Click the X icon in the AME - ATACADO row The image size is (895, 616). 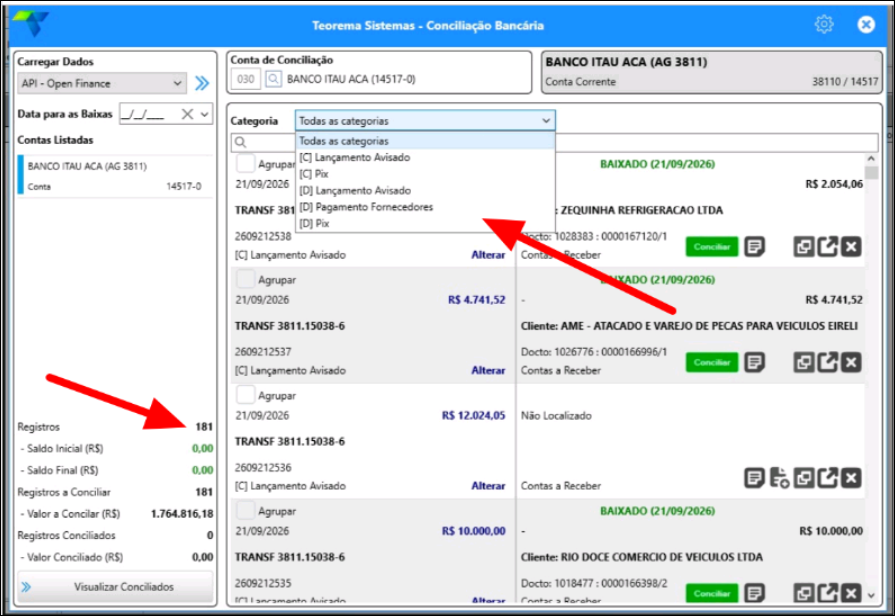(851, 363)
